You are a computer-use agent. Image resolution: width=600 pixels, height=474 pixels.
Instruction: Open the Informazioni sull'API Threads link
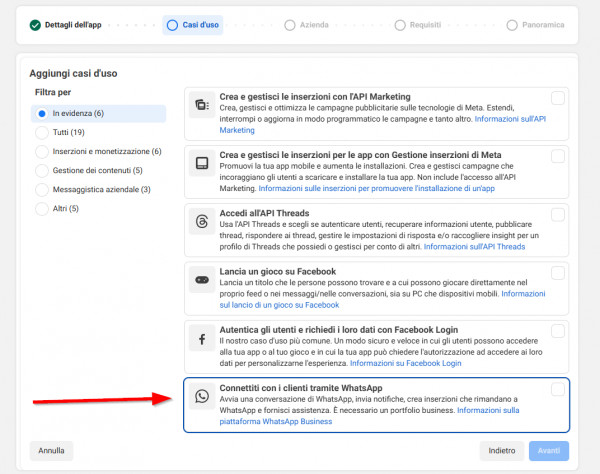coord(474,246)
